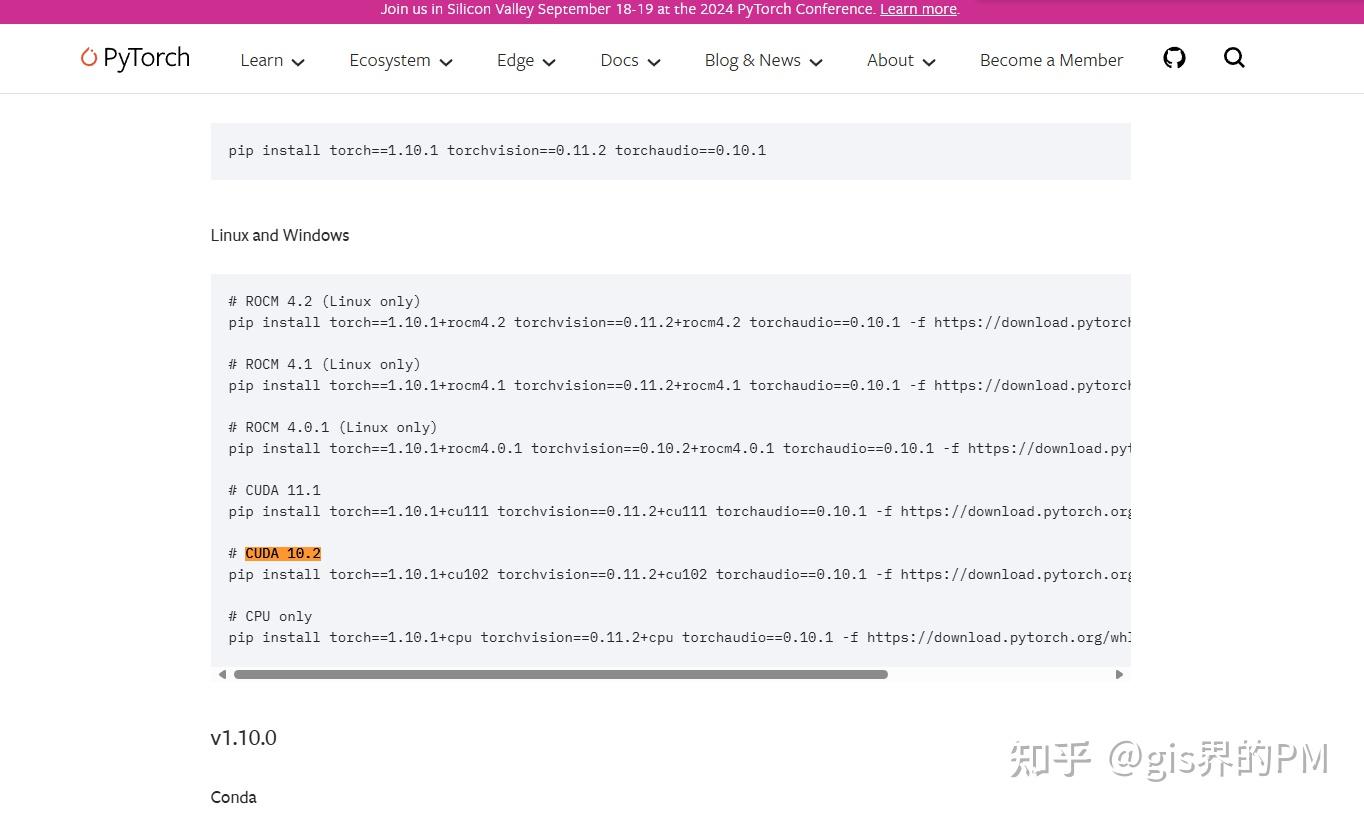
Task: Open the Docs dropdown arrow
Action: (x=654, y=61)
